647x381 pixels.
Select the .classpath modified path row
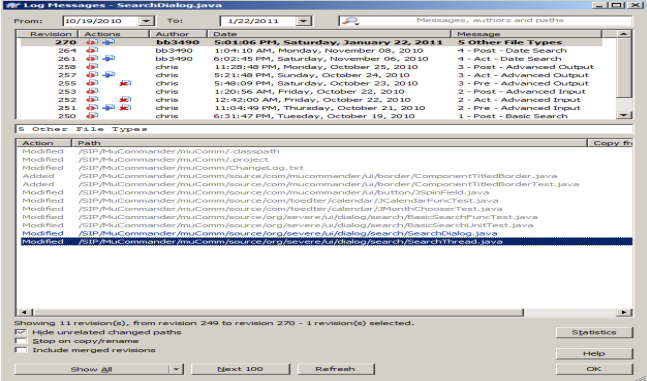coord(326,151)
